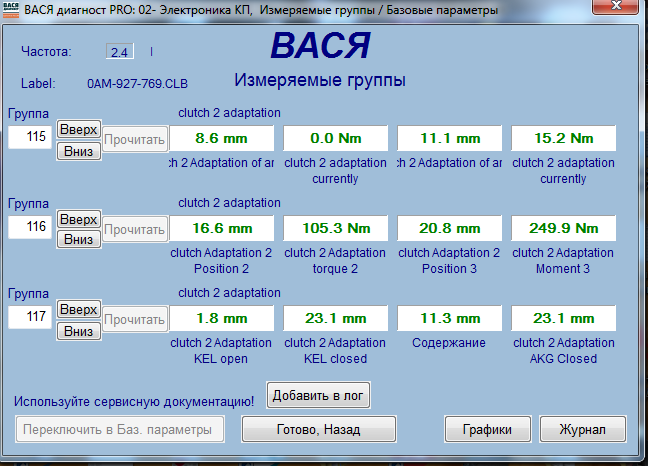Click Добавить в лог button
The height and width of the screenshot is (466, 648).
[x=318, y=395]
